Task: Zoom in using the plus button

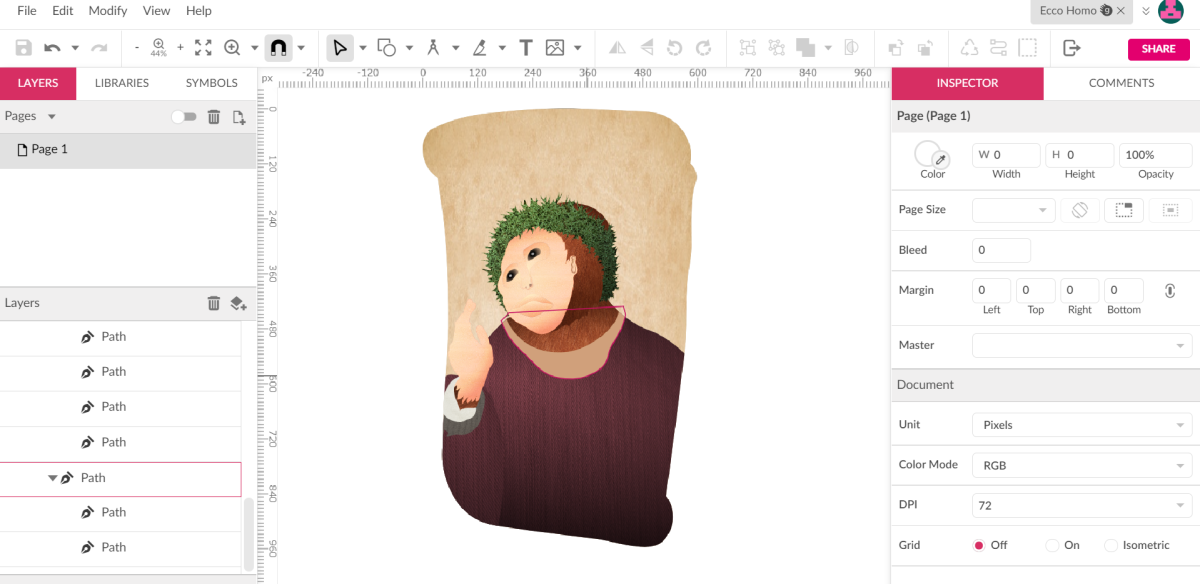Action: click(x=180, y=47)
